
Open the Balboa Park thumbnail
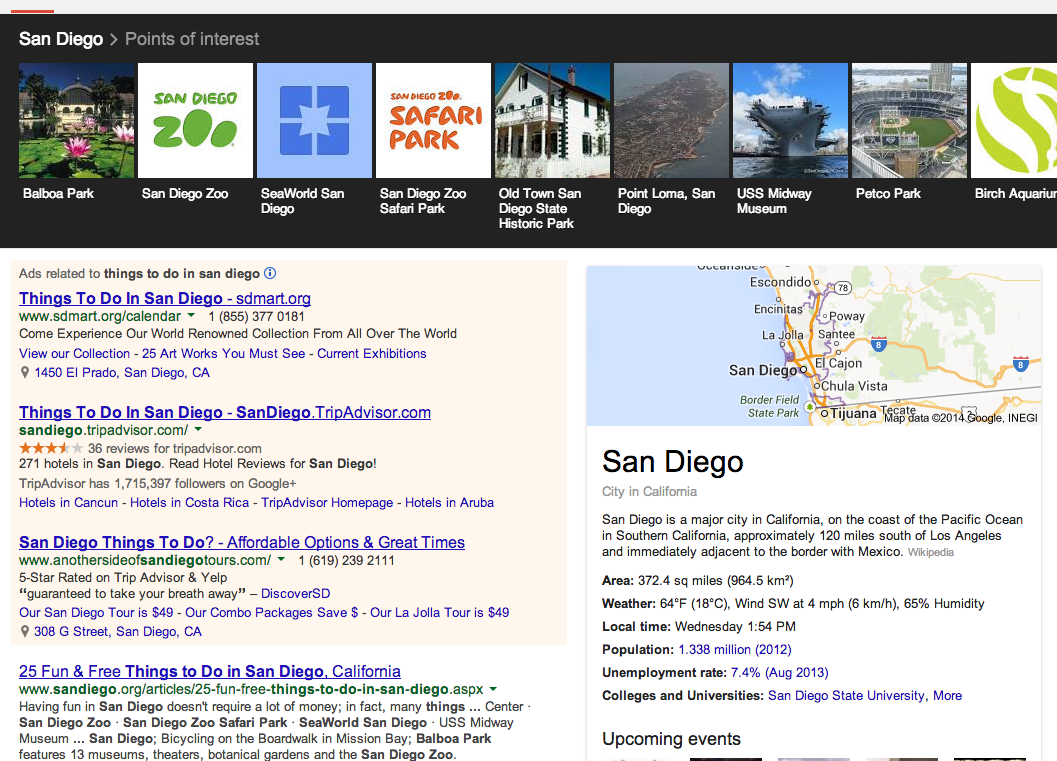click(x=76, y=121)
